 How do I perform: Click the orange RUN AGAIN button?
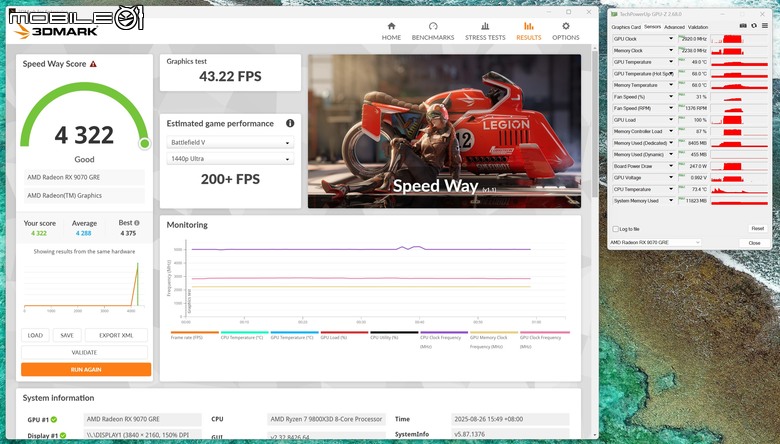[86, 369]
